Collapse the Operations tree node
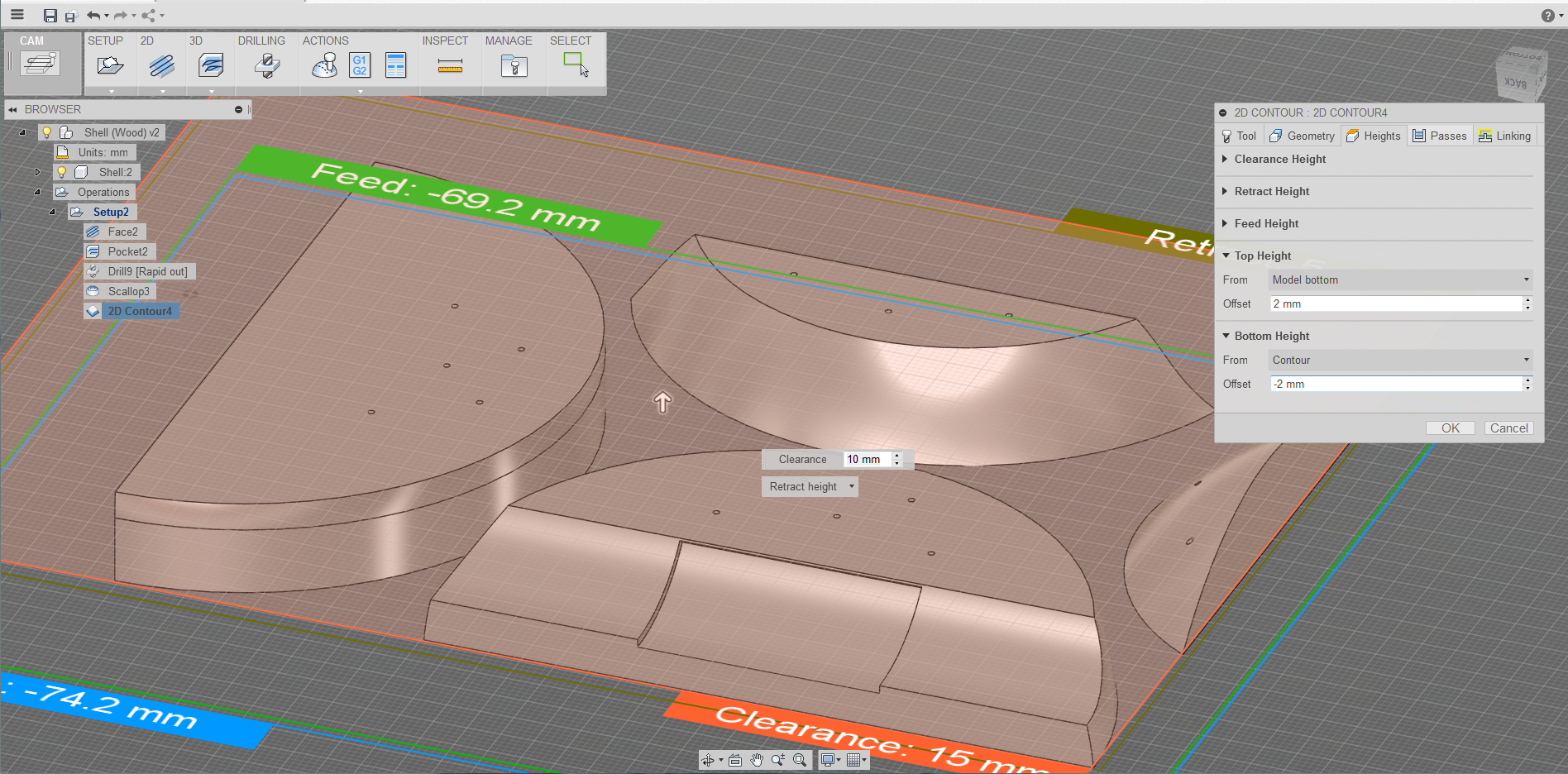Viewport: 1568px width, 774px height. (37, 192)
